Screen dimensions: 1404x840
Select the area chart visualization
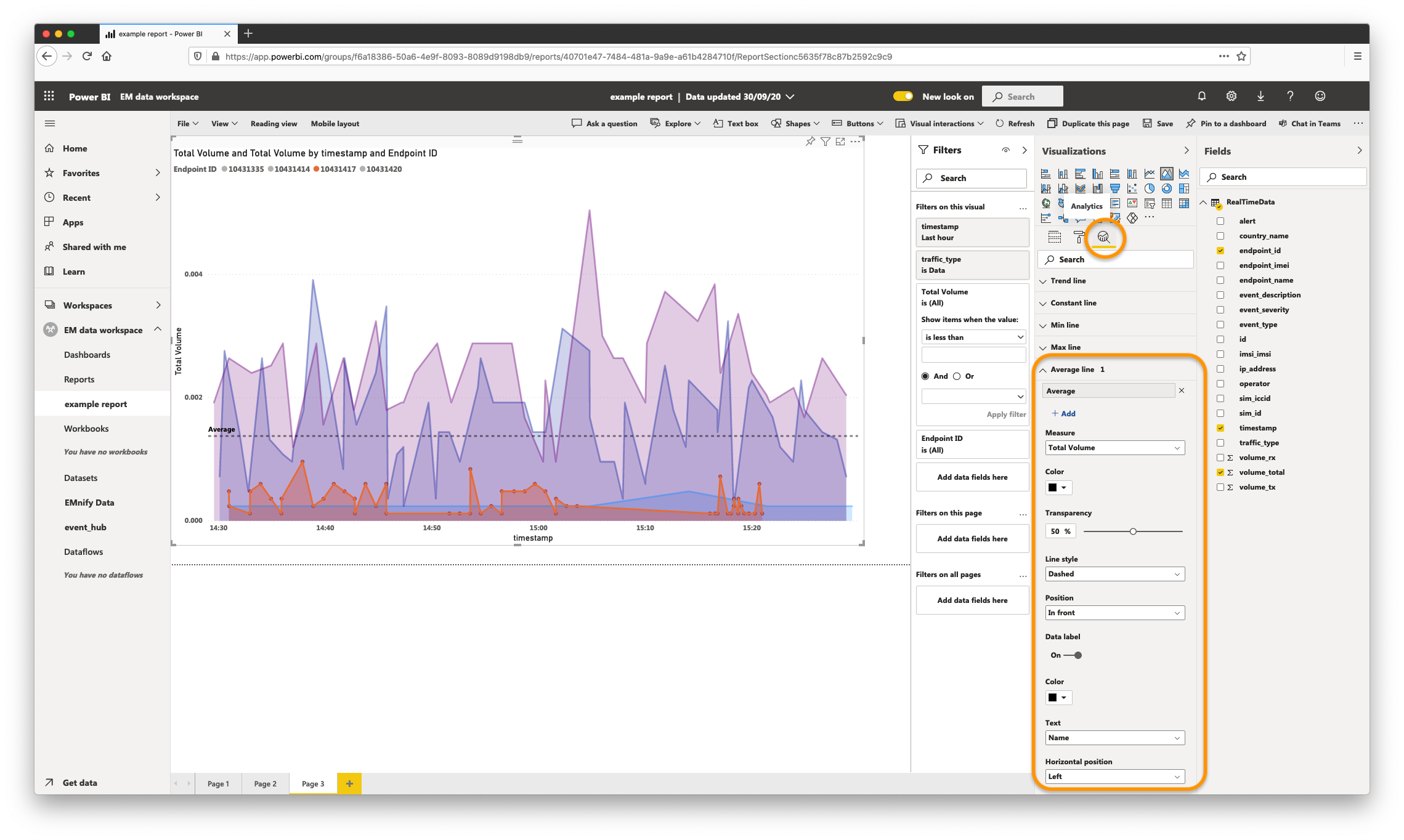[x=1167, y=174]
